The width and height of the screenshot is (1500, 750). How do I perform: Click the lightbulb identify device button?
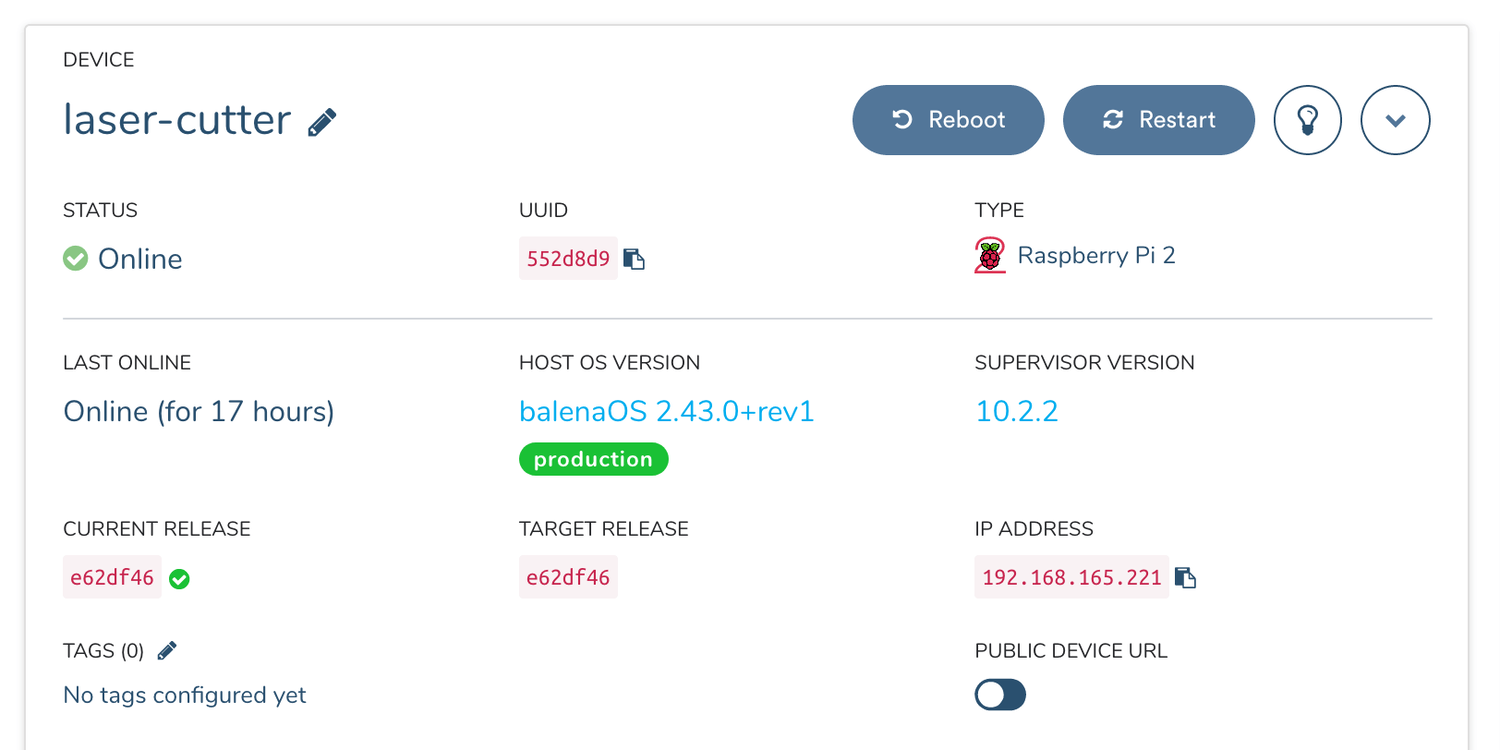click(1307, 120)
